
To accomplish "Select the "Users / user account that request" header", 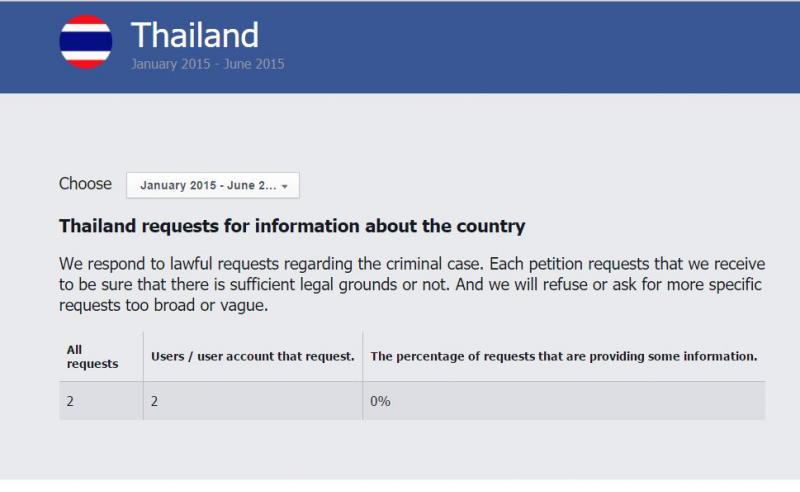I will pyautogui.click(x=252, y=356).
